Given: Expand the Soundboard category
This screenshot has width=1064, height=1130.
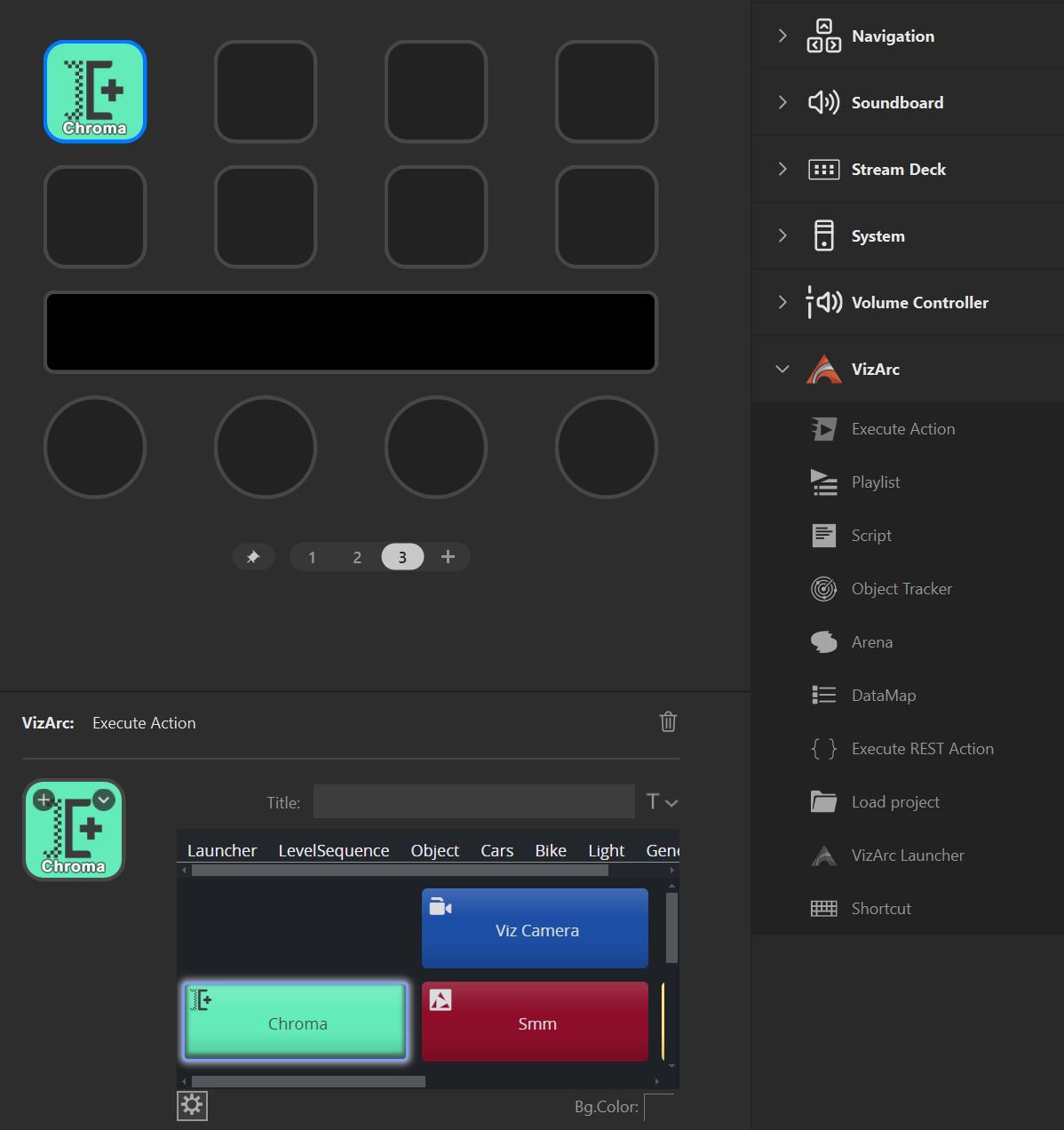Looking at the screenshot, I should [782, 102].
